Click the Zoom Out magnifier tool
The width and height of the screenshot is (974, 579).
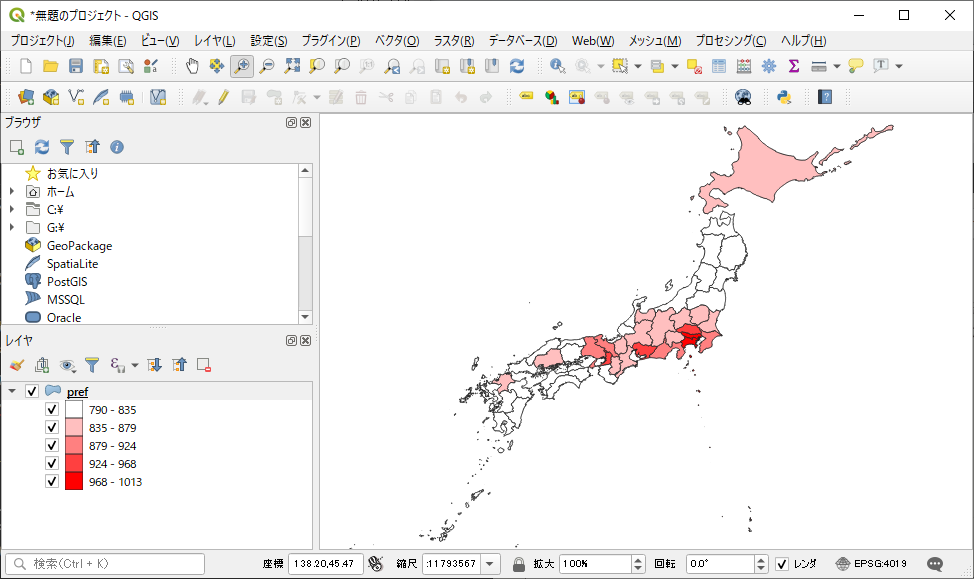pyautogui.click(x=267, y=66)
